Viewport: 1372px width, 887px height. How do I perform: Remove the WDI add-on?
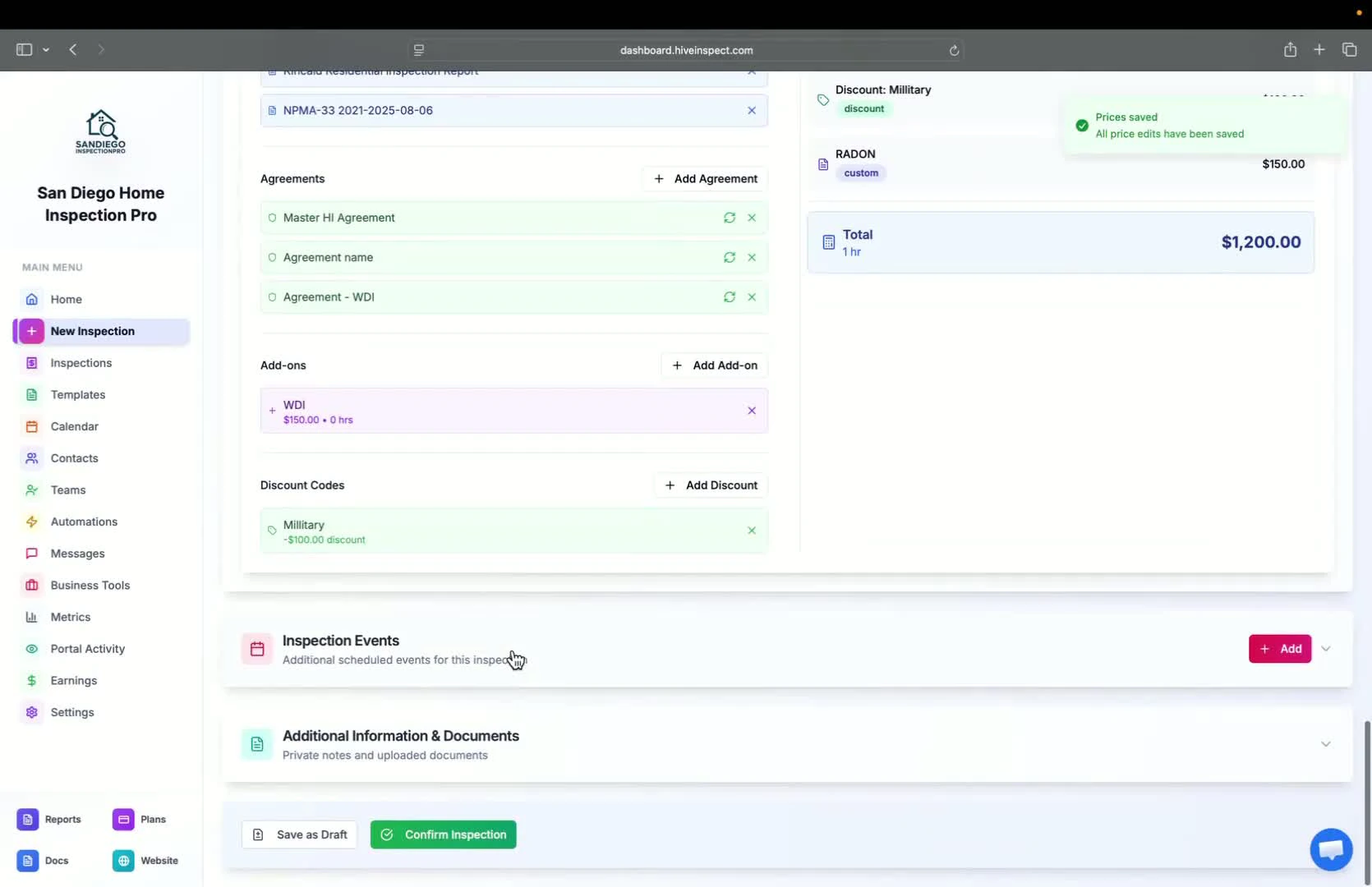pos(752,411)
